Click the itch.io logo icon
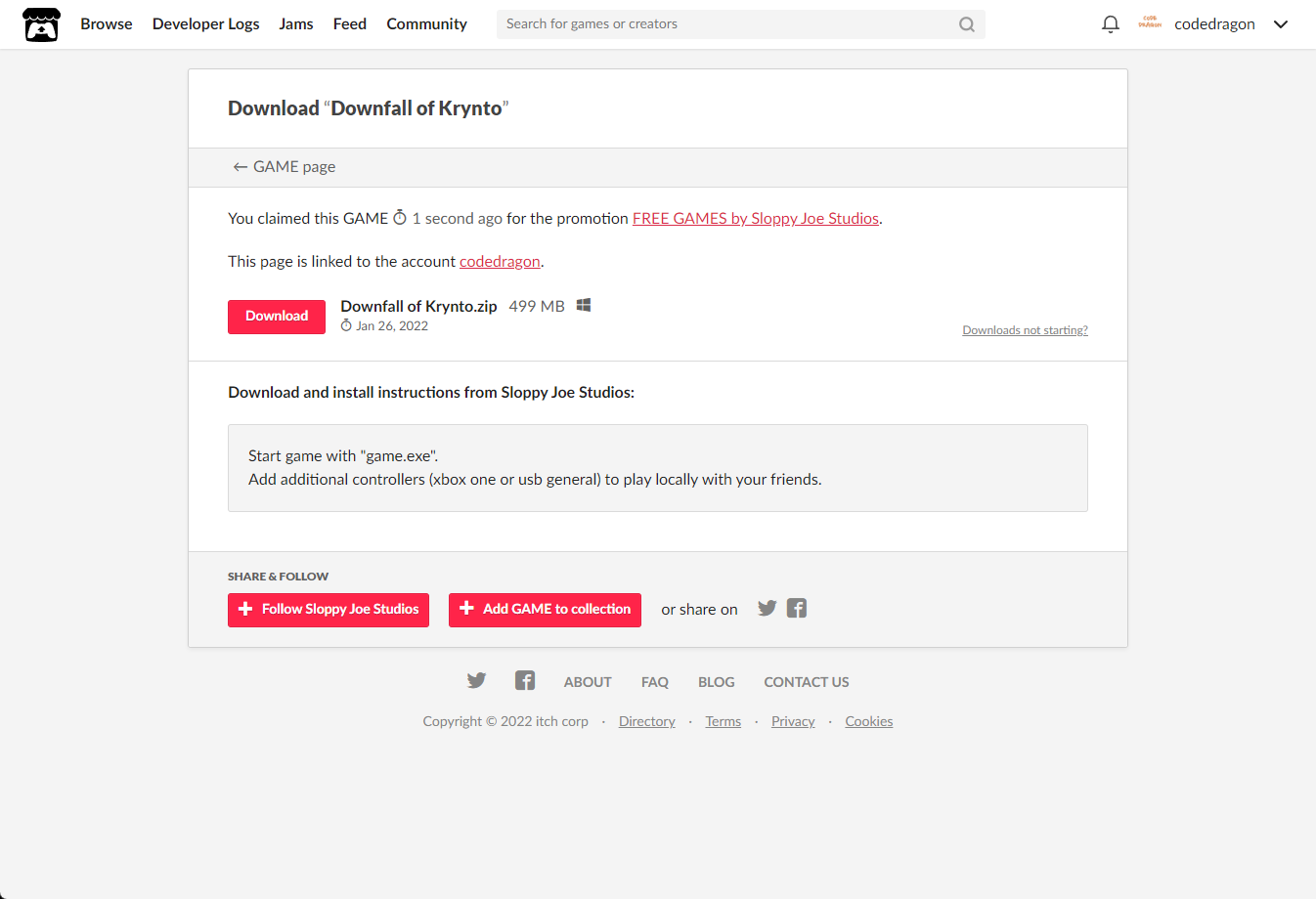Viewport: 1316px width, 899px height. 41,24
